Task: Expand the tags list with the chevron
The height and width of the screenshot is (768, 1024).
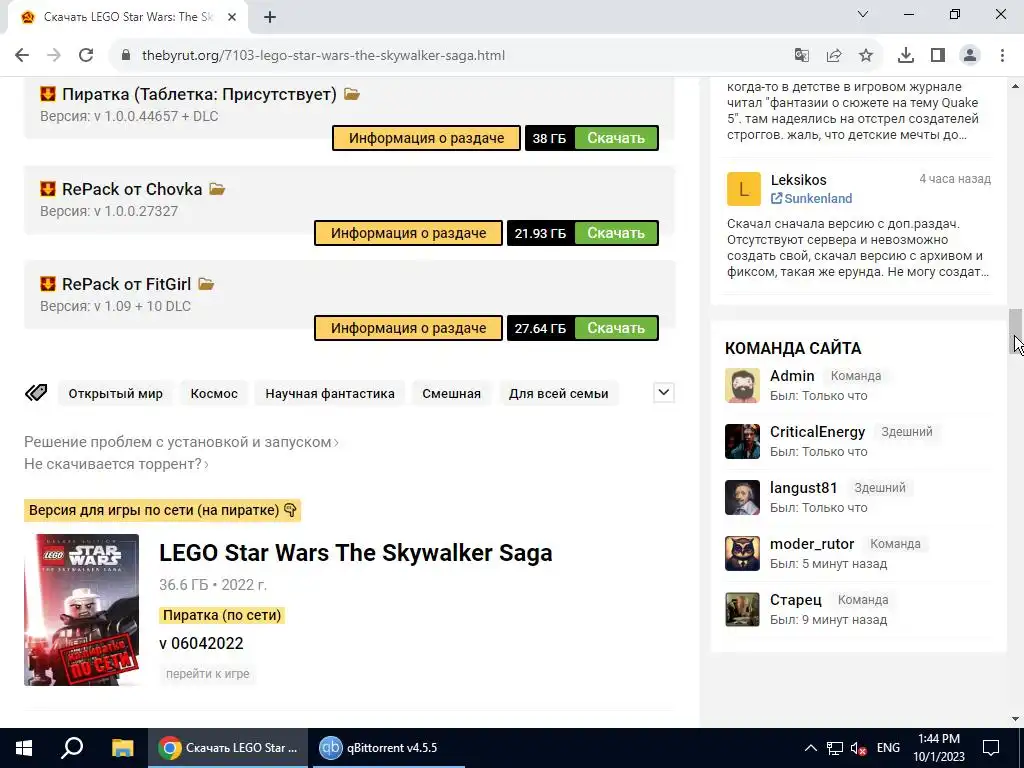Action: (x=664, y=392)
